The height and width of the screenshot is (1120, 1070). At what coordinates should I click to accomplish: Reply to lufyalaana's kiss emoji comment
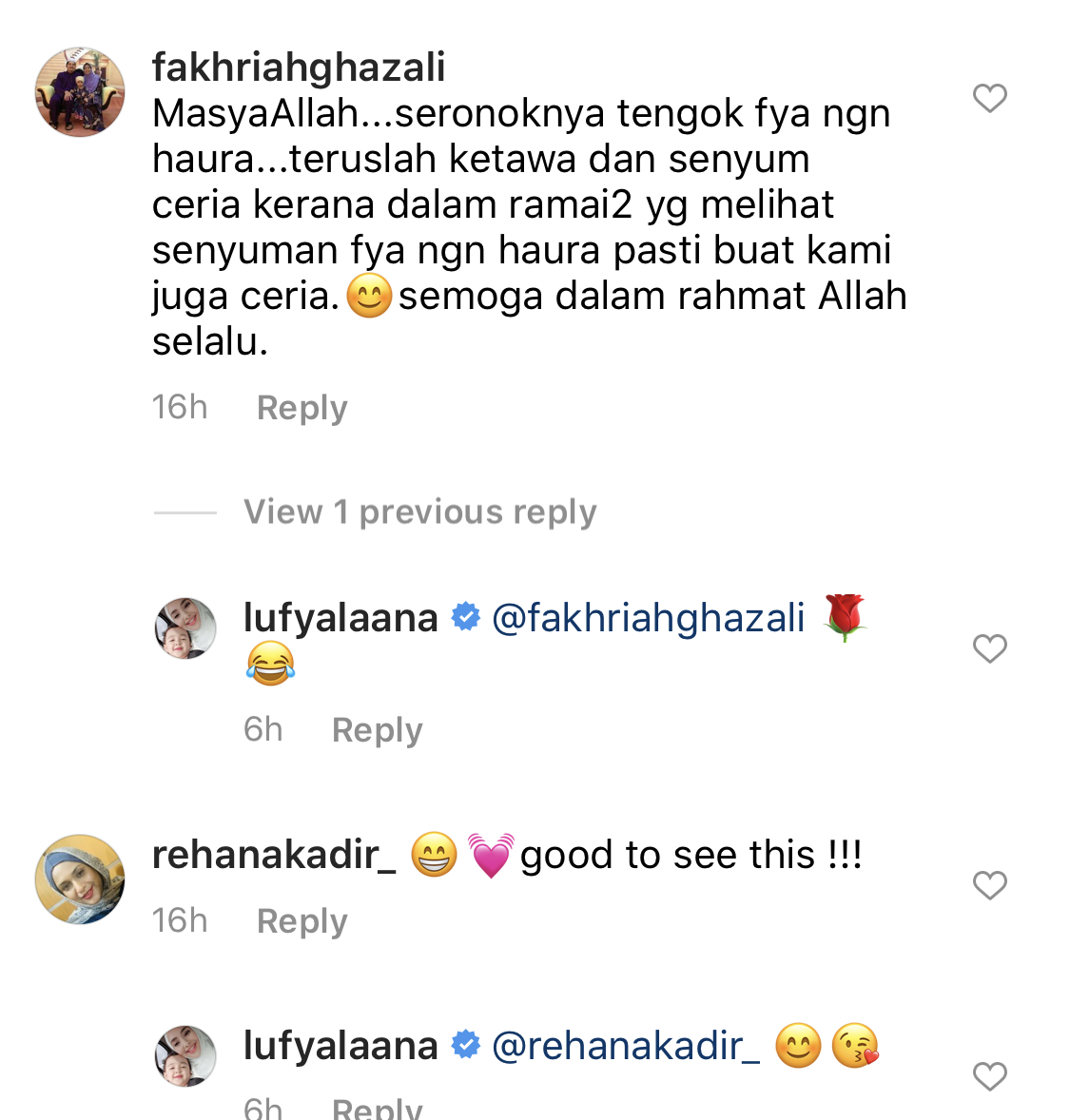click(x=378, y=1109)
